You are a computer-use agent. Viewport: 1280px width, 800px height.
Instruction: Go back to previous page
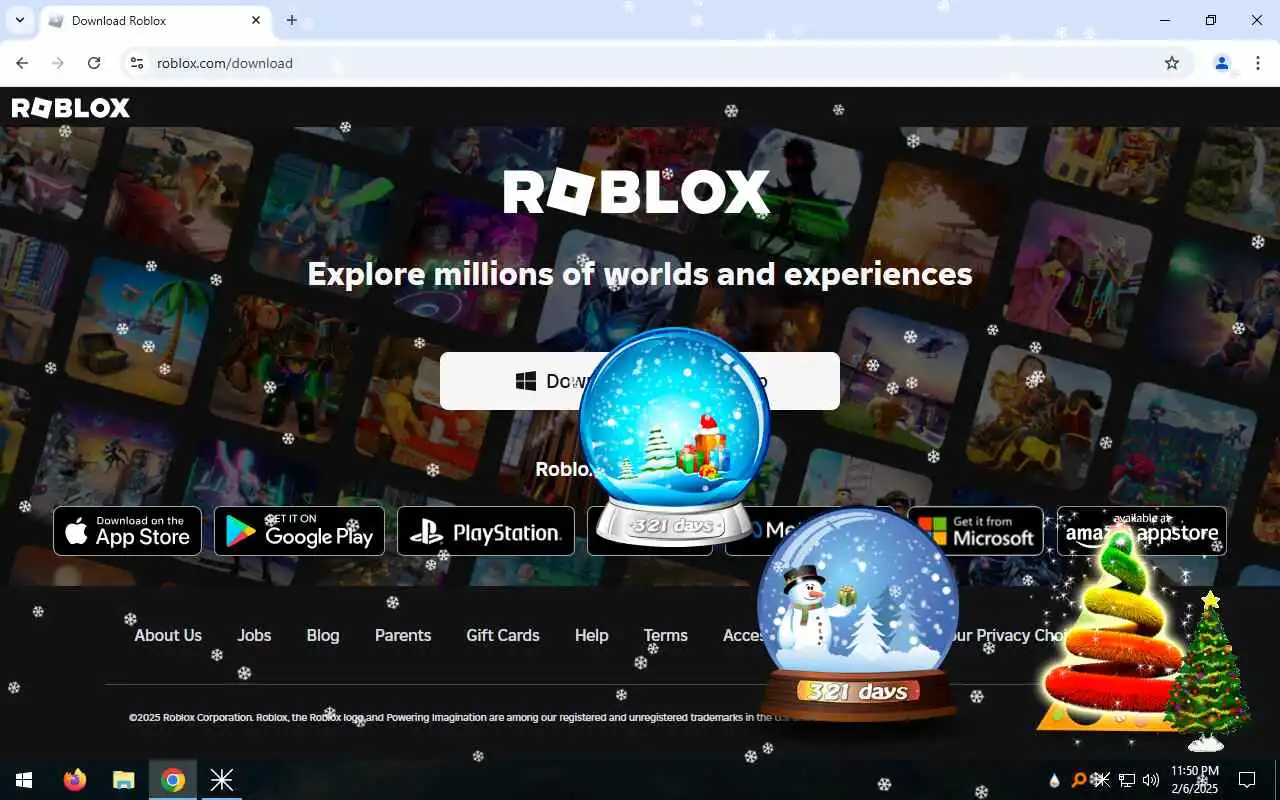(22, 63)
